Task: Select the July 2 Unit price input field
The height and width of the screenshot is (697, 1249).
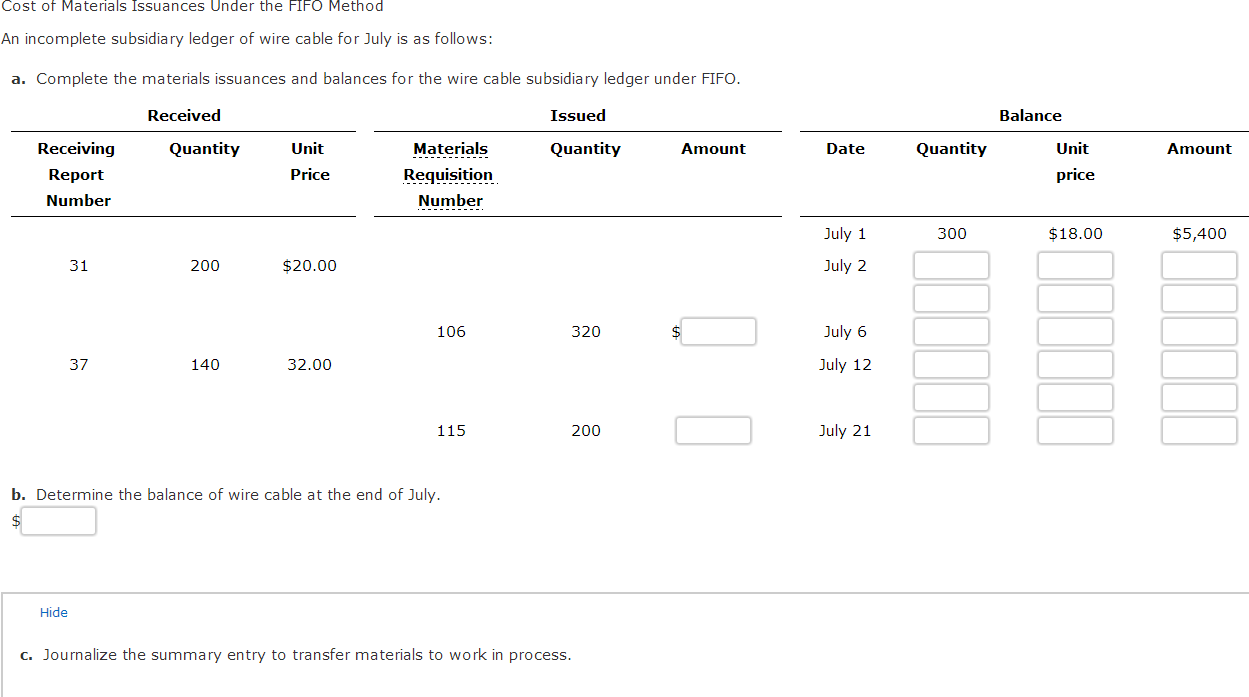Action: pyautogui.click(x=1075, y=265)
